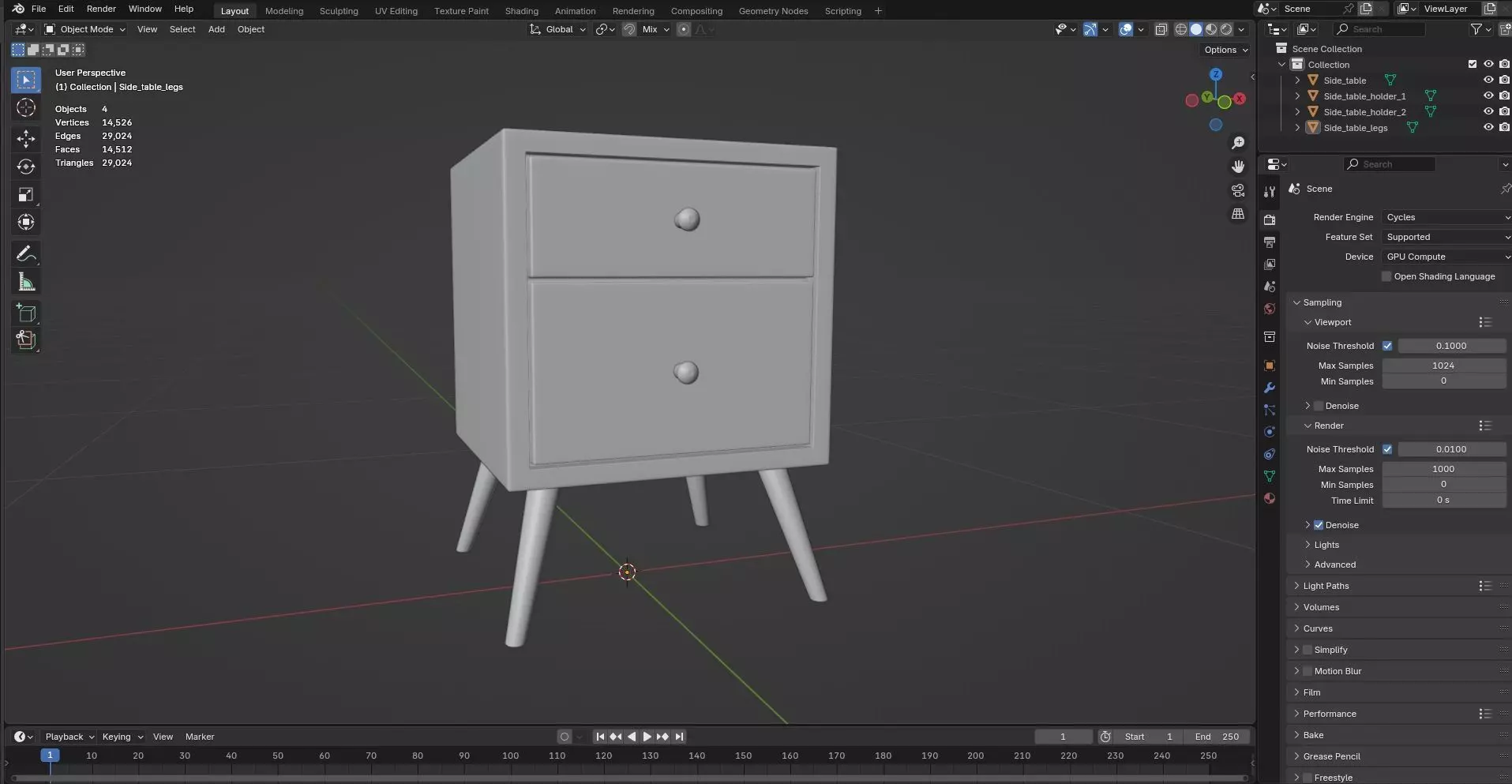Open Render Engine dropdown
This screenshot has width=1512, height=784.
click(1446, 217)
